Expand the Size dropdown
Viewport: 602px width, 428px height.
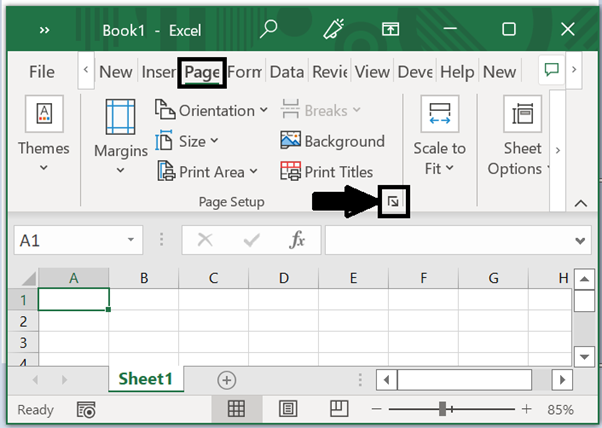pos(187,141)
